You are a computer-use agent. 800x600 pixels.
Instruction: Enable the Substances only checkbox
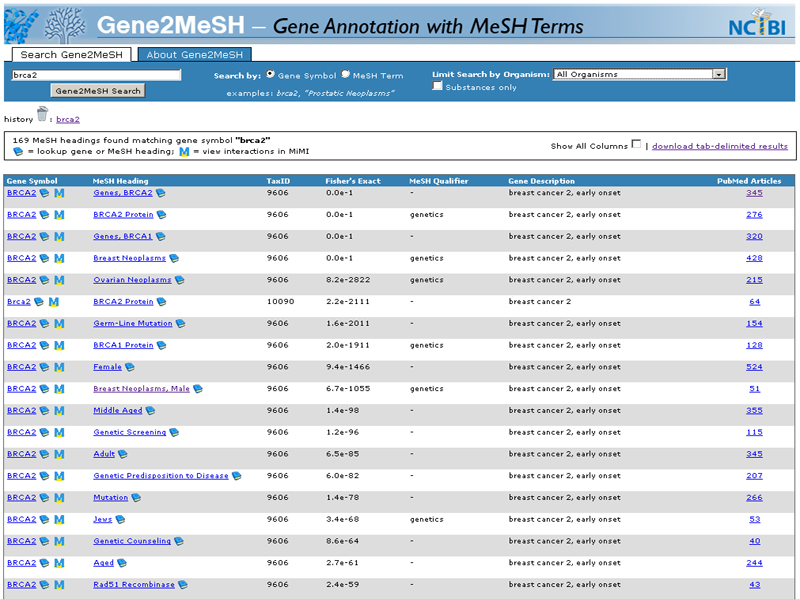point(437,86)
